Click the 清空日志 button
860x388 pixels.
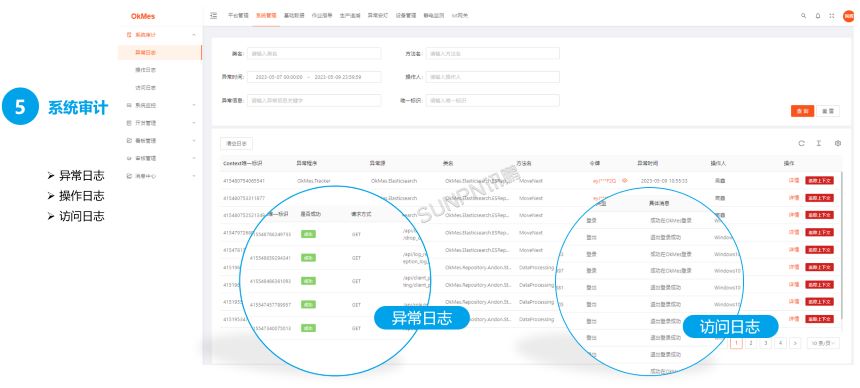[236, 144]
